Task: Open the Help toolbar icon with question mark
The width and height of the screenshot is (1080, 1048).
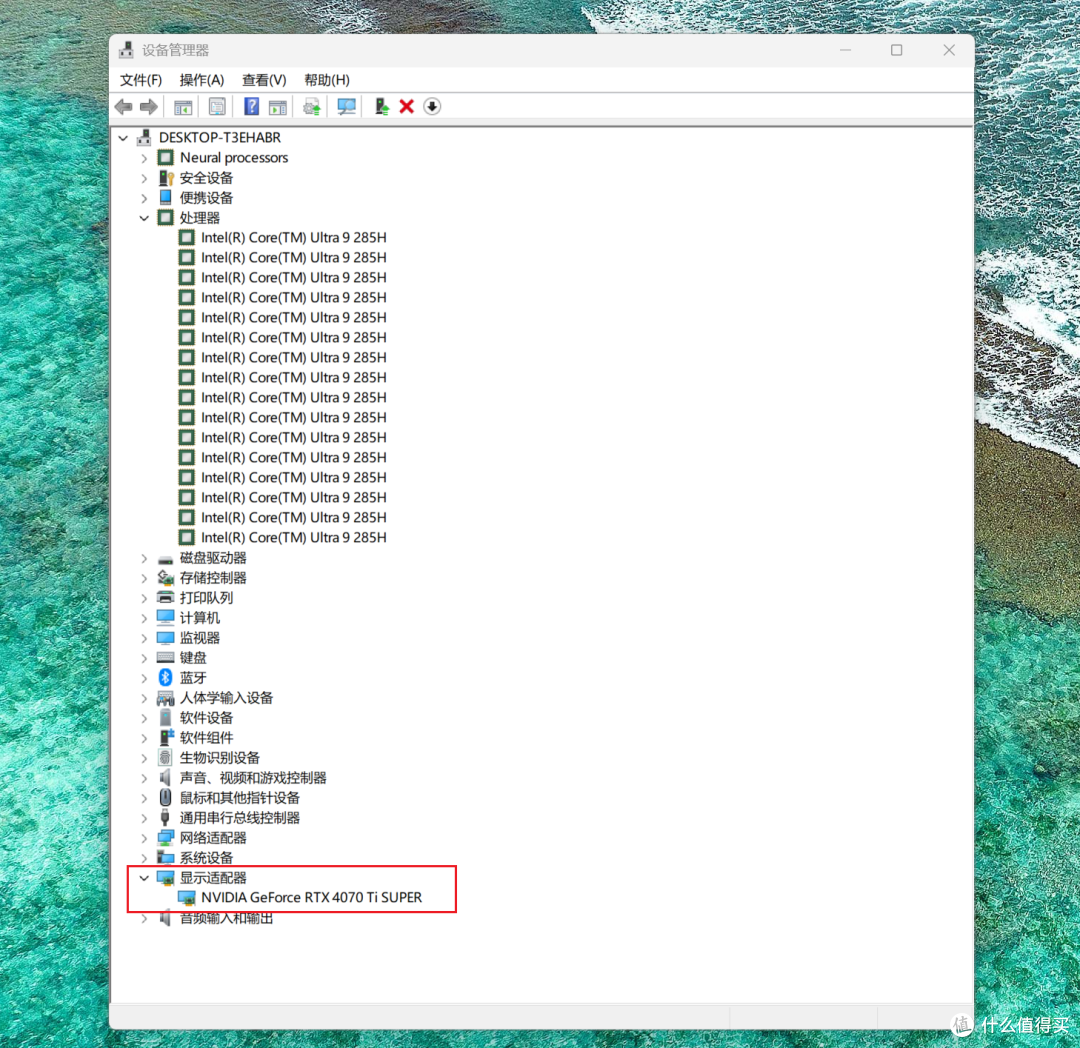Action: coord(251,107)
